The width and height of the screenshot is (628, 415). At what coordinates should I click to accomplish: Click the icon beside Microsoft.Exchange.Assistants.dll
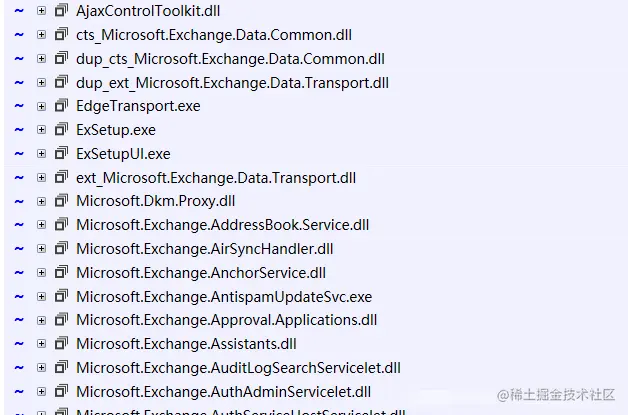pyautogui.click(x=61, y=344)
